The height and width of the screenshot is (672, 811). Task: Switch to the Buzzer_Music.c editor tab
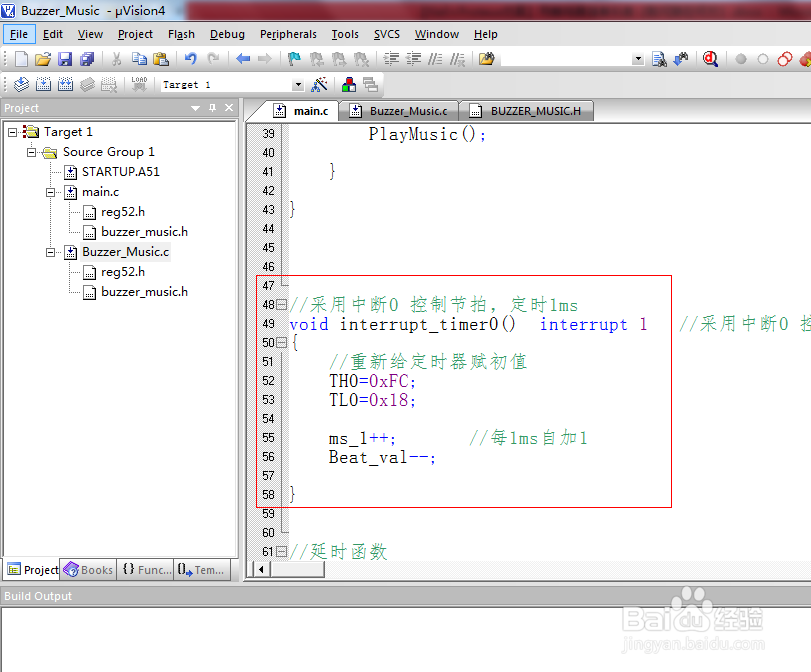coord(399,111)
